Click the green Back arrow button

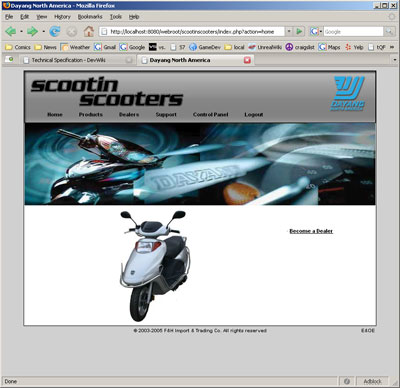point(11,32)
